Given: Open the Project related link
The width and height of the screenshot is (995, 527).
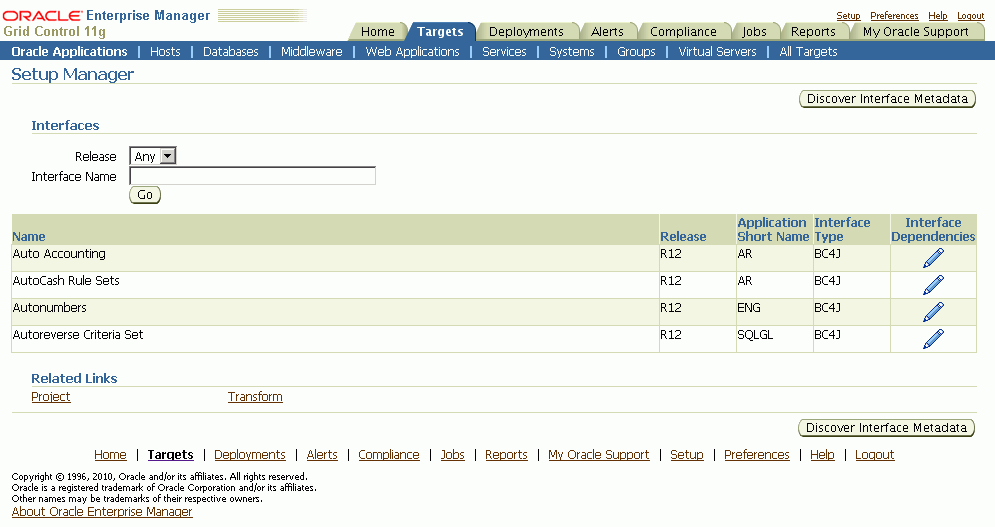Looking at the screenshot, I should click(x=51, y=397).
